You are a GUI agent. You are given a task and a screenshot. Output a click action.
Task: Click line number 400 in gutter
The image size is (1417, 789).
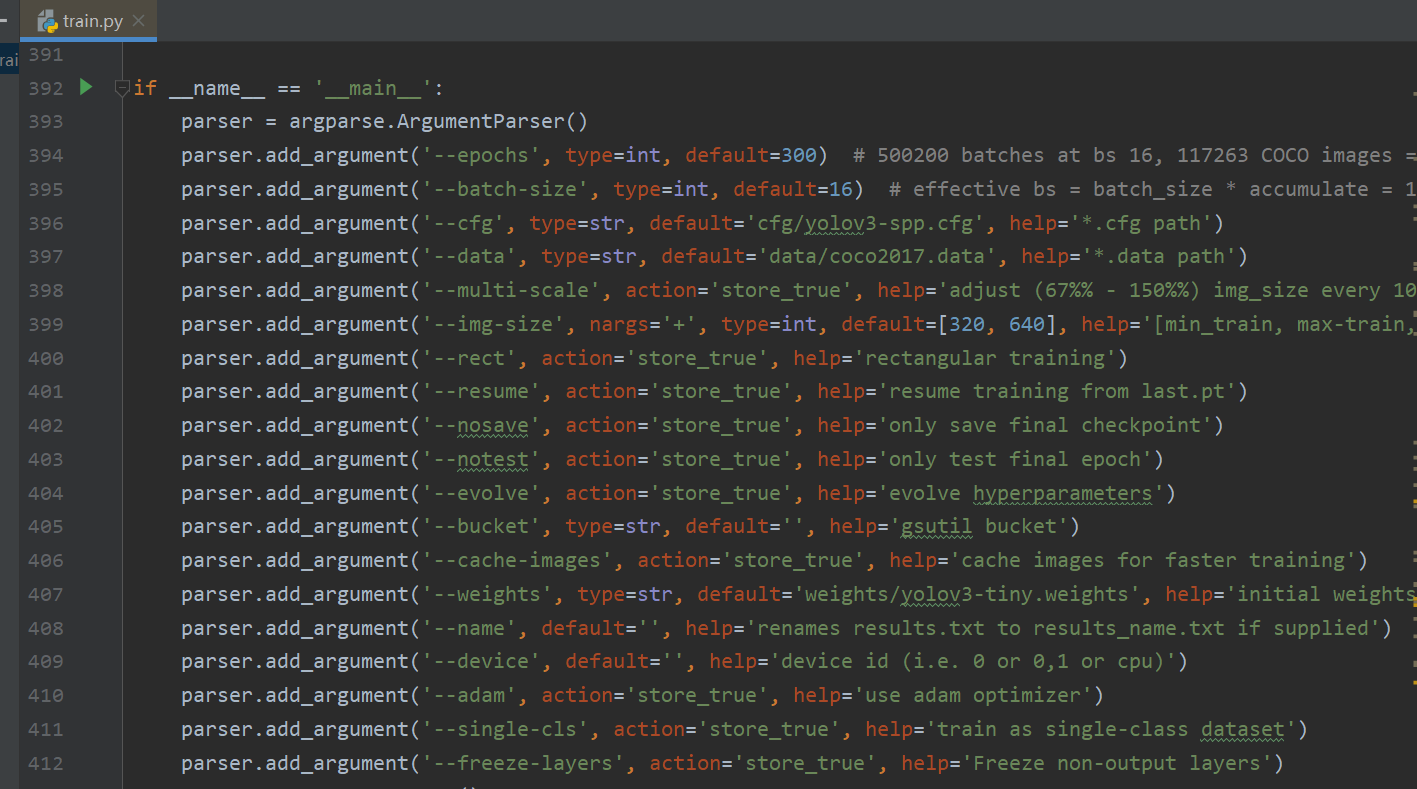click(x=45, y=358)
